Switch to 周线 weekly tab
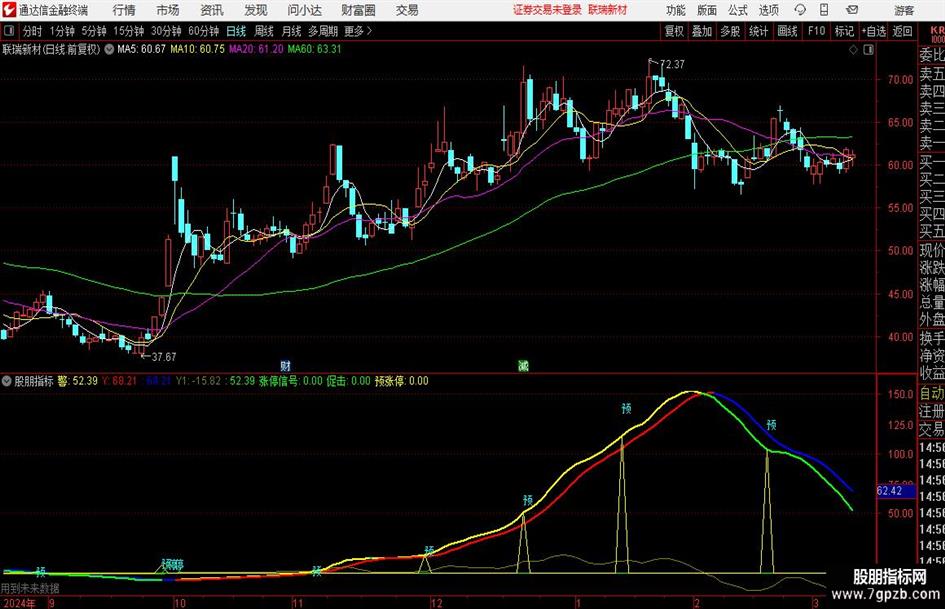The width and height of the screenshot is (945, 609). tap(264, 31)
